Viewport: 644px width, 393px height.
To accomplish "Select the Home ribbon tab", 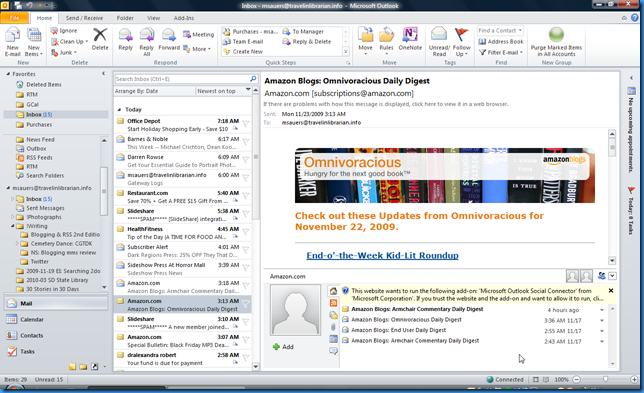I will click(44, 18).
